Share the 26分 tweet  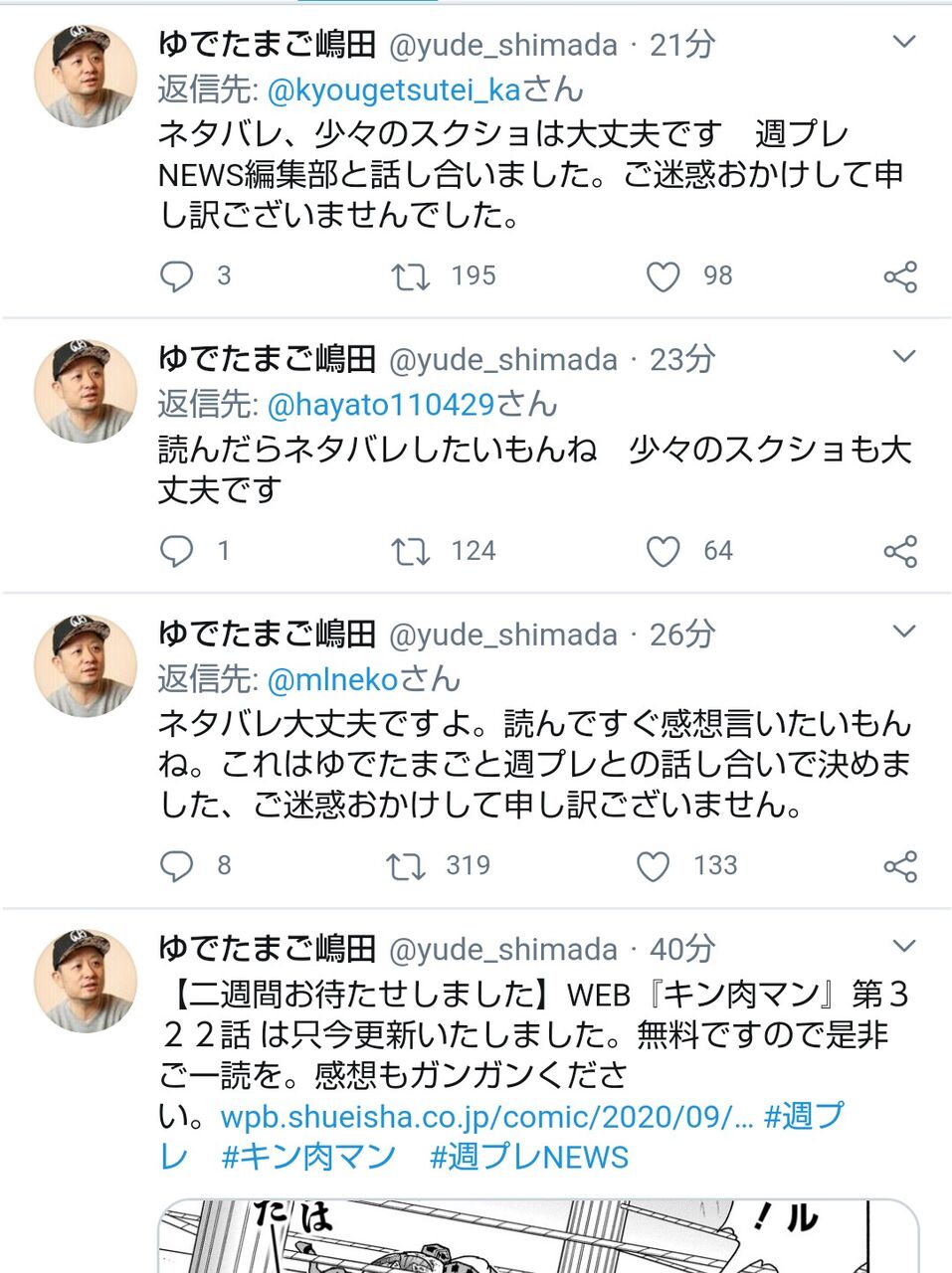point(900,866)
